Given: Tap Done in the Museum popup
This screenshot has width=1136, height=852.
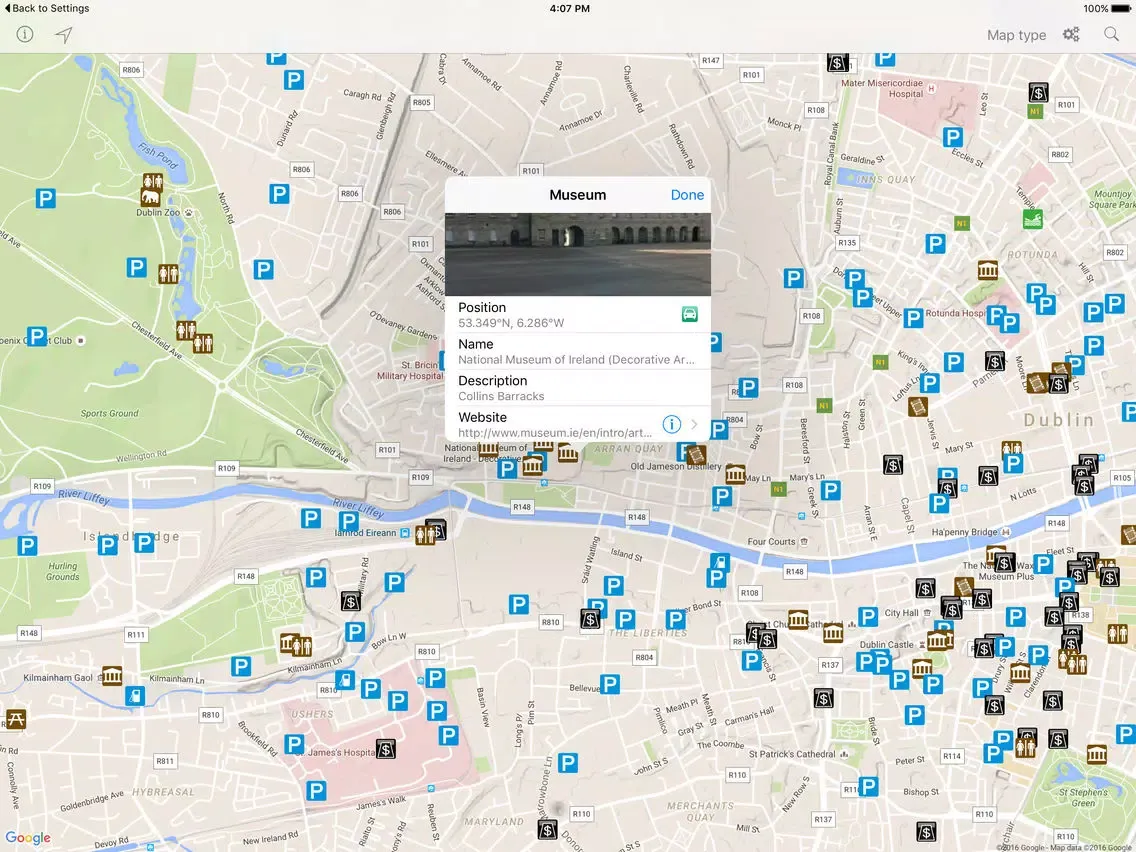Looking at the screenshot, I should (x=687, y=195).
